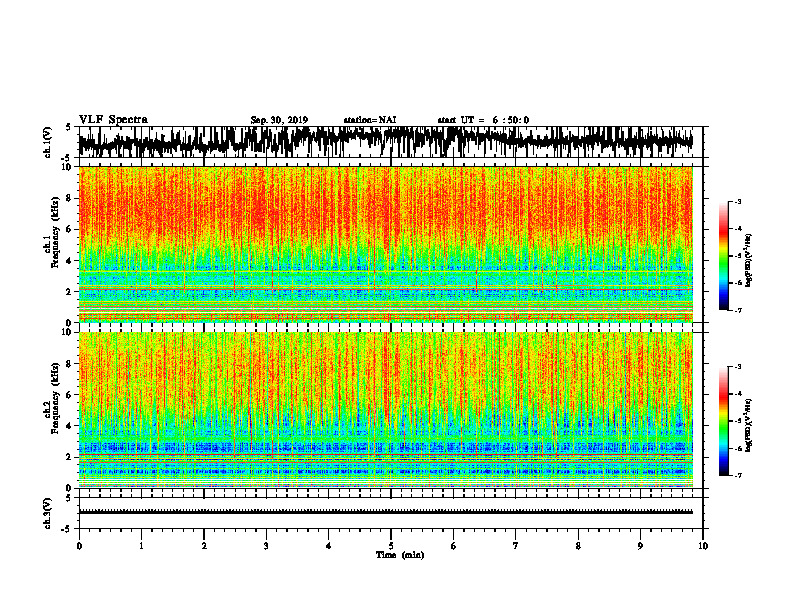The height and width of the screenshot is (612, 792).
Task: Click the "-7" value on ch.2 colorbar
Action: click(x=738, y=475)
